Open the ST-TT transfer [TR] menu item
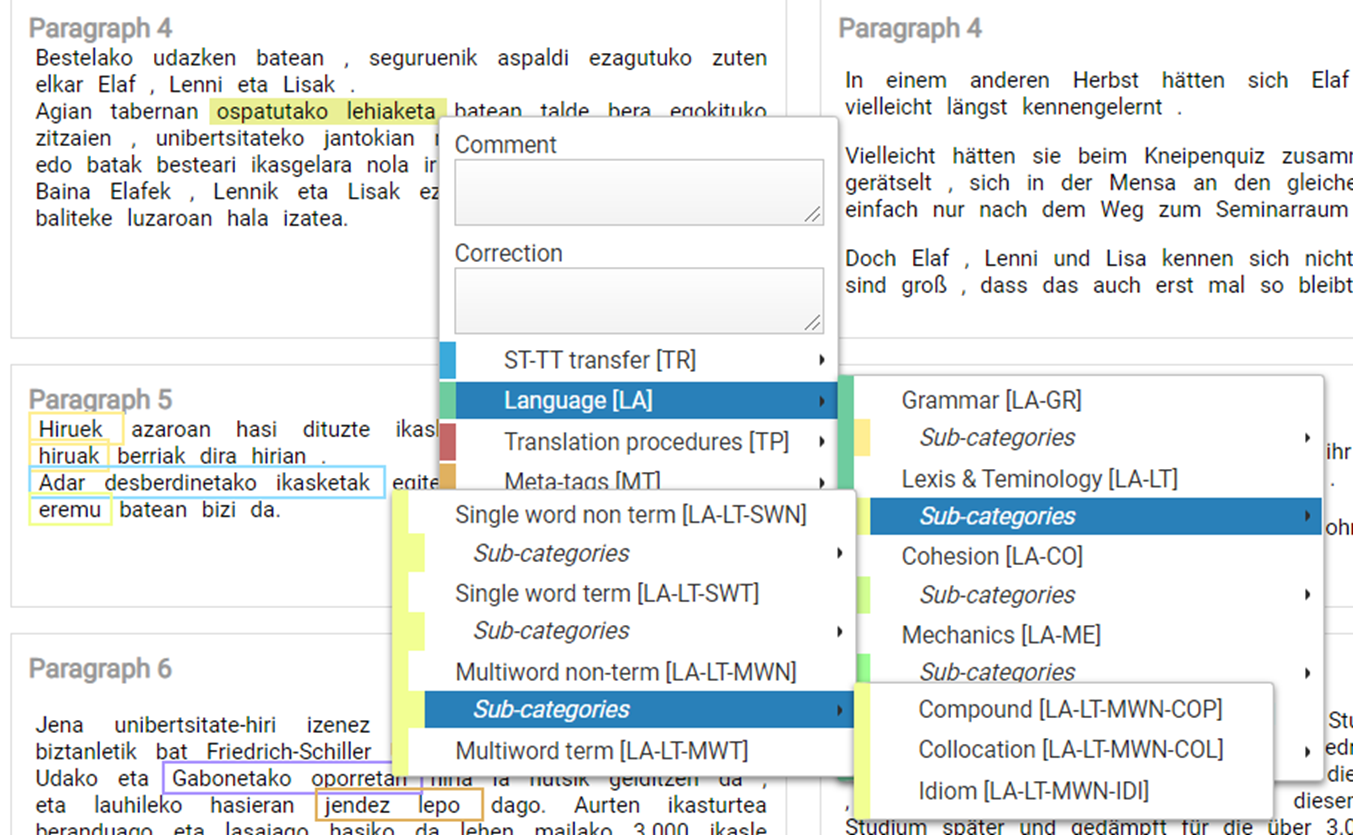The image size is (1353, 835). click(x=599, y=360)
